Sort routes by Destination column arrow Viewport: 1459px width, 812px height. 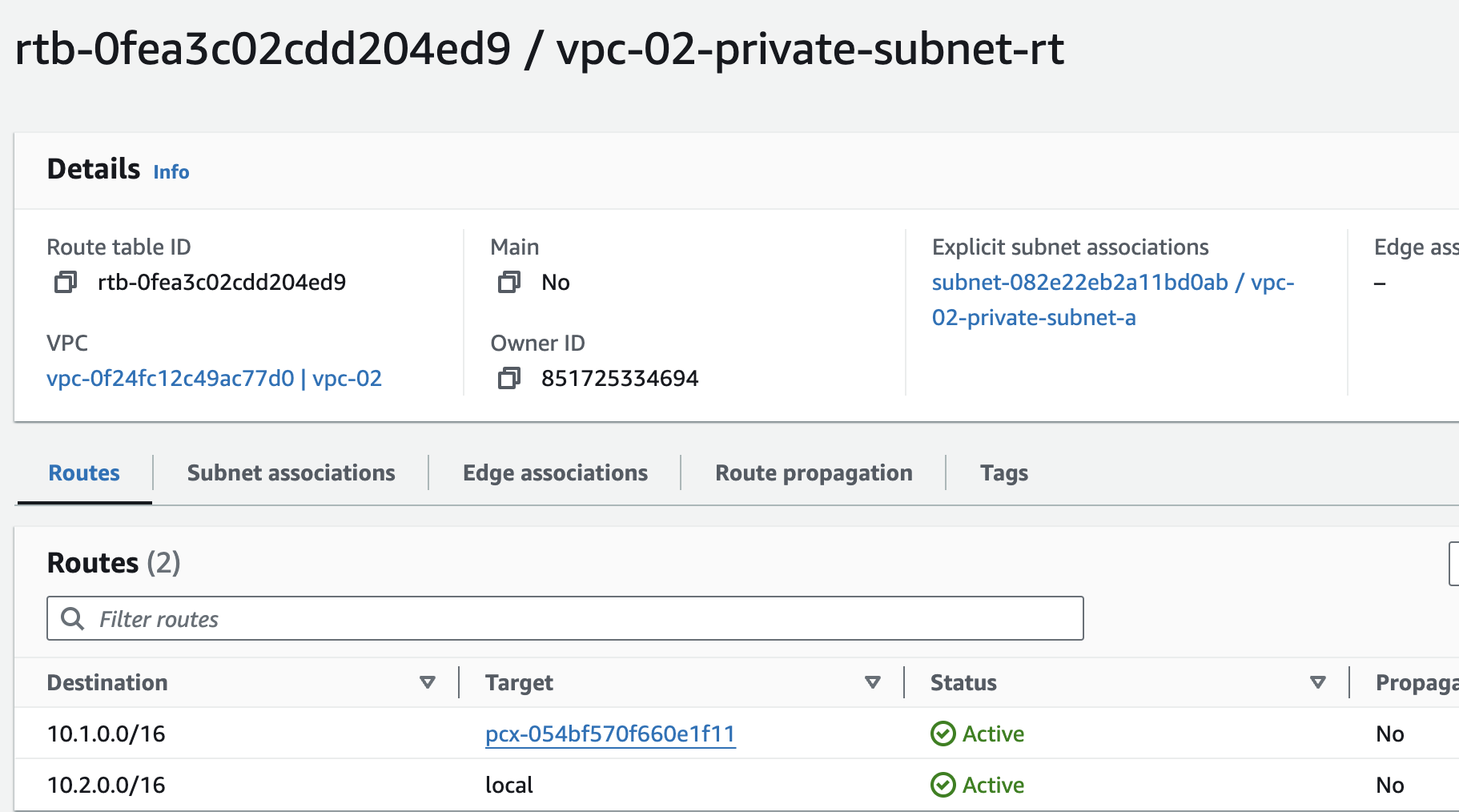coord(427,682)
